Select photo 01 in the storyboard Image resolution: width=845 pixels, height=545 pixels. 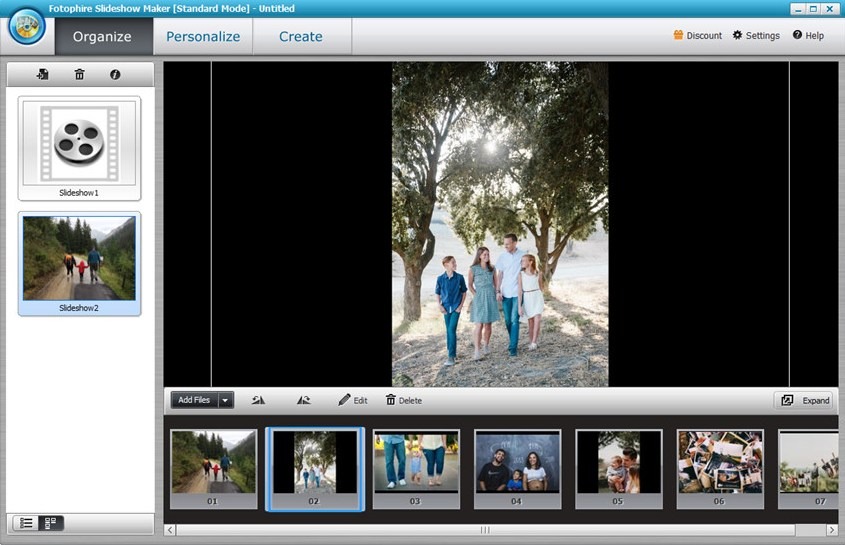213,469
